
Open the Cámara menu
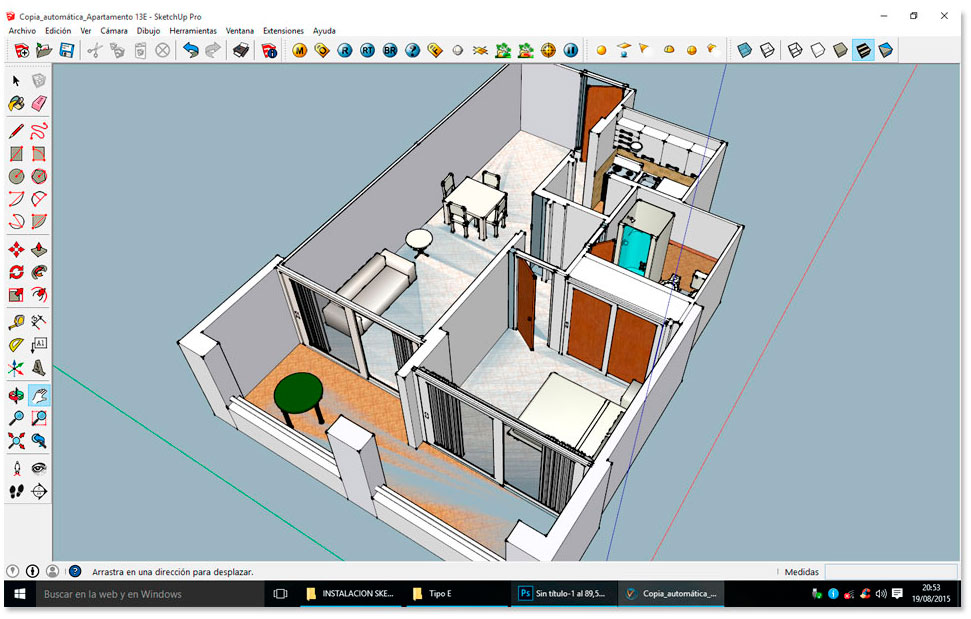[x=114, y=30]
